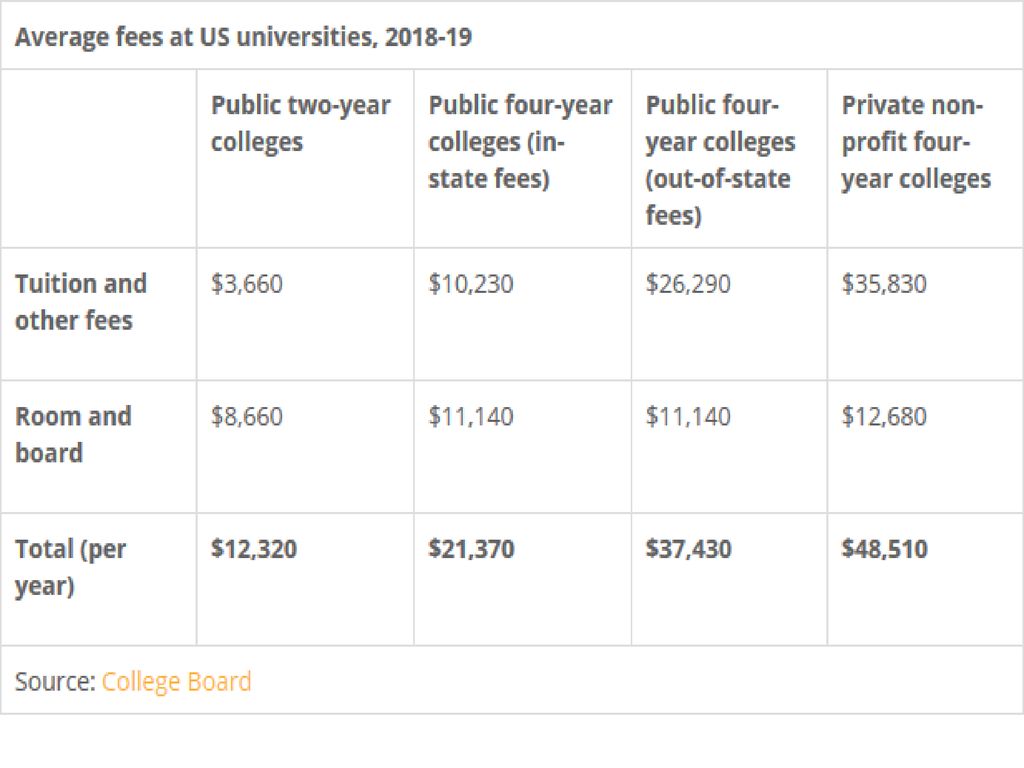Click the 'Public four-year colleges (out-of-state fees)' header
1024x768 pixels.
pyautogui.click(x=720, y=160)
